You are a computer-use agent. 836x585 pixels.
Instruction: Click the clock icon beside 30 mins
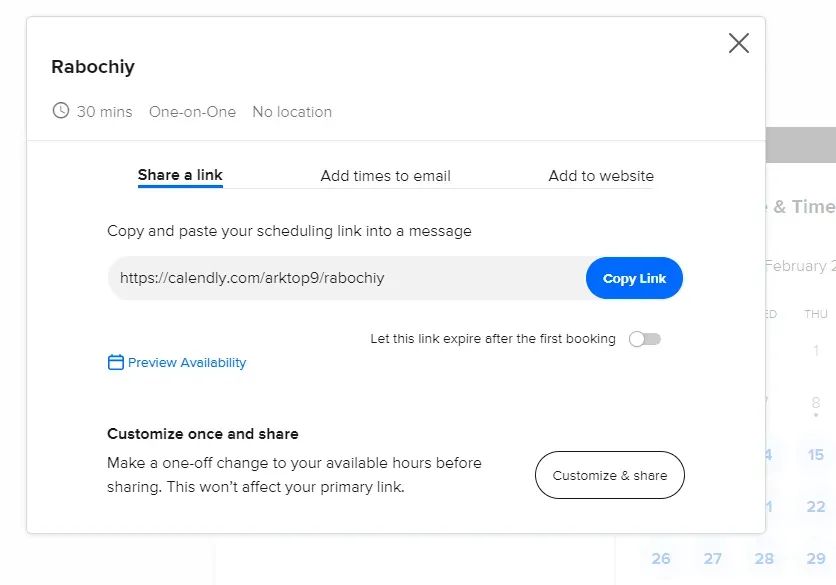pyautogui.click(x=61, y=111)
